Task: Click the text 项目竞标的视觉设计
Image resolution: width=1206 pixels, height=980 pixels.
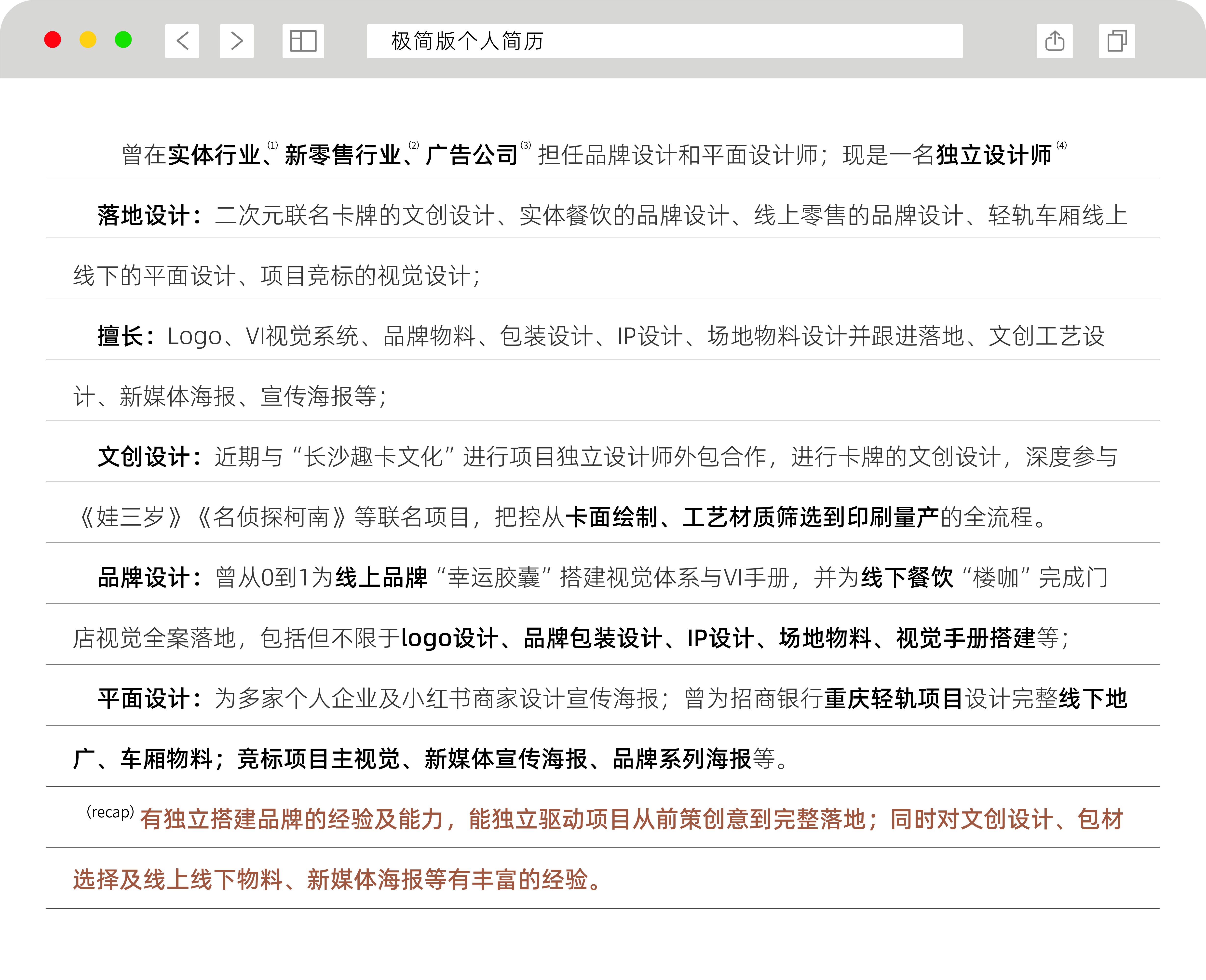Action: [365, 276]
